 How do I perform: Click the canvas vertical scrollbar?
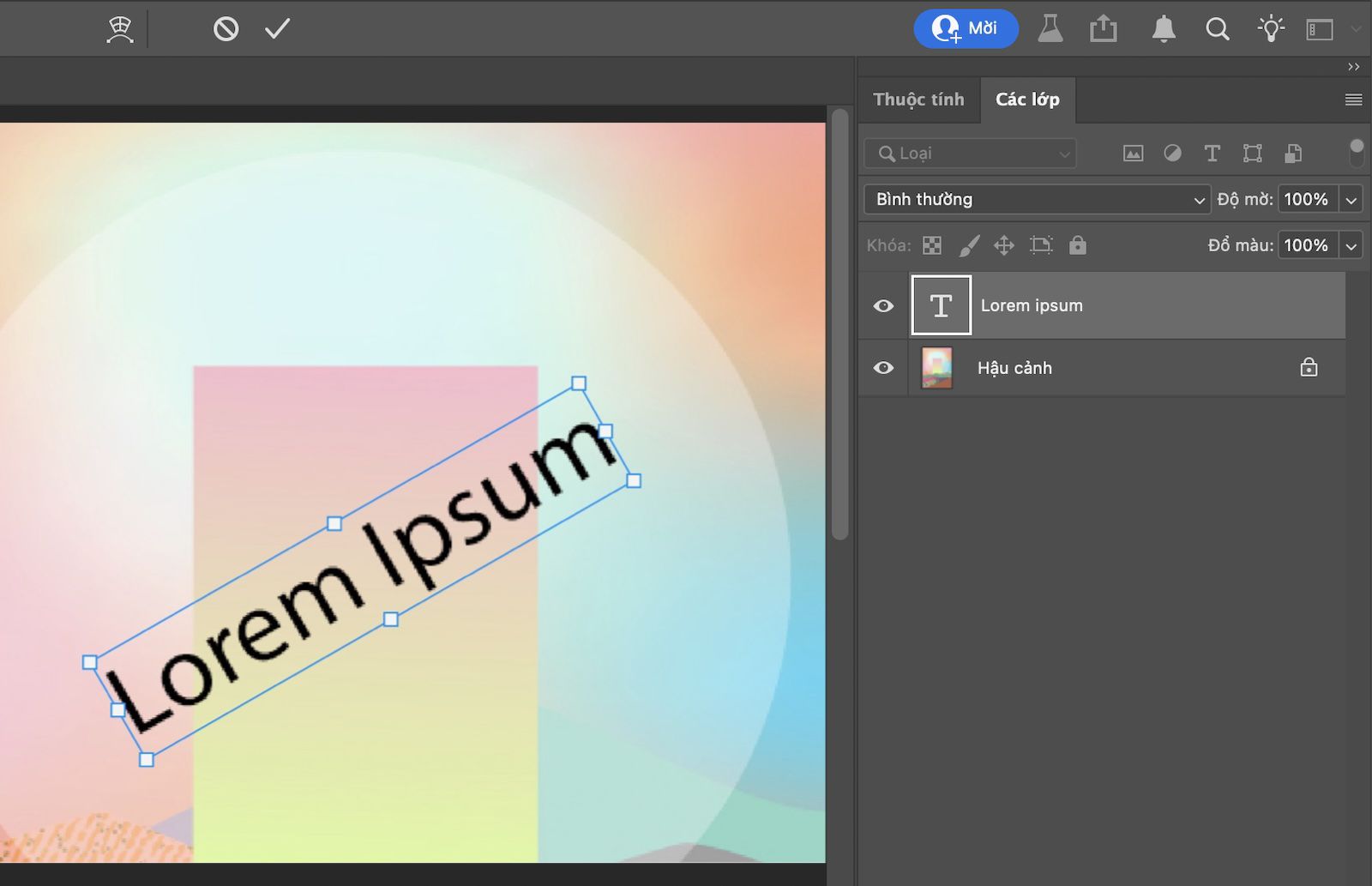tap(839, 324)
